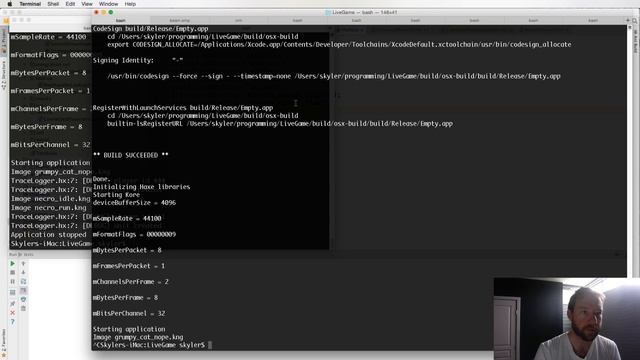Add a new Terminal tab with plus button

[628, 20]
